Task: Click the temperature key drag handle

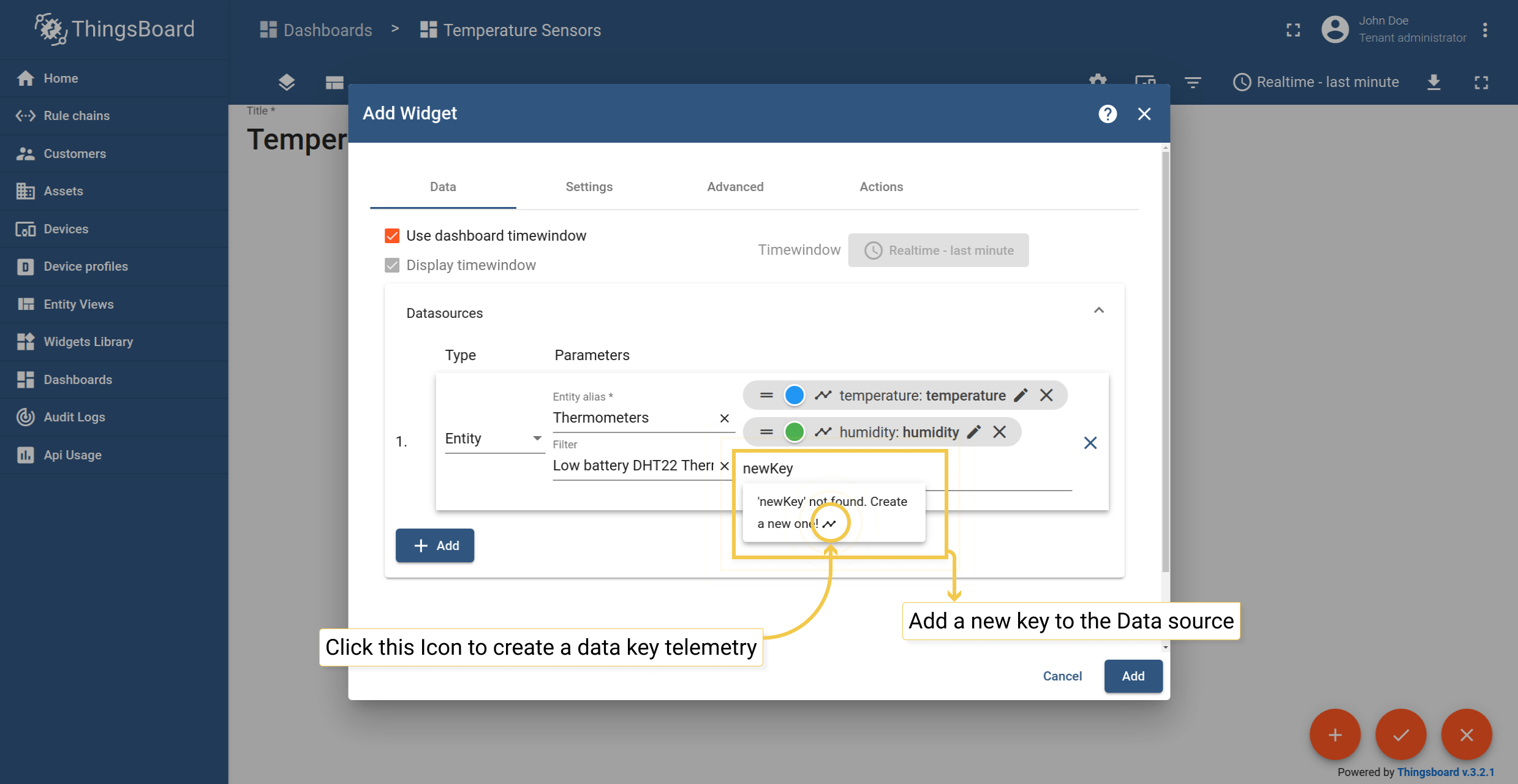Action: click(766, 396)
